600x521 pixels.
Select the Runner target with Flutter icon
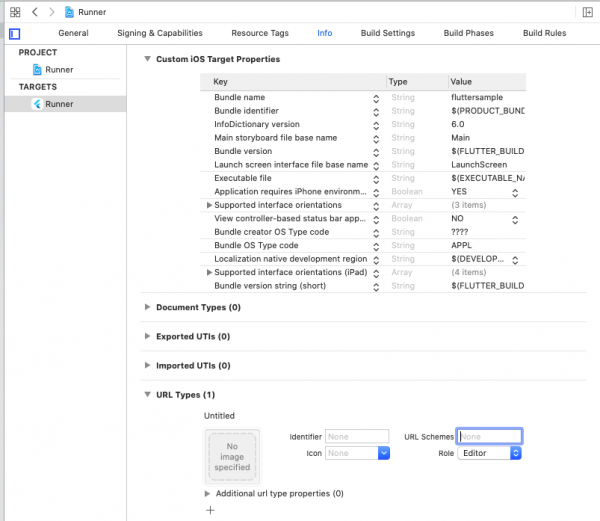(x=59, y=104)
